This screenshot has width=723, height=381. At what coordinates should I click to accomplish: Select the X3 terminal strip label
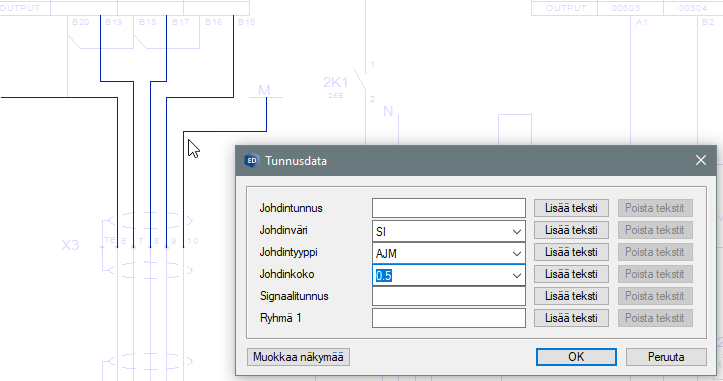[x=70, y=245]
